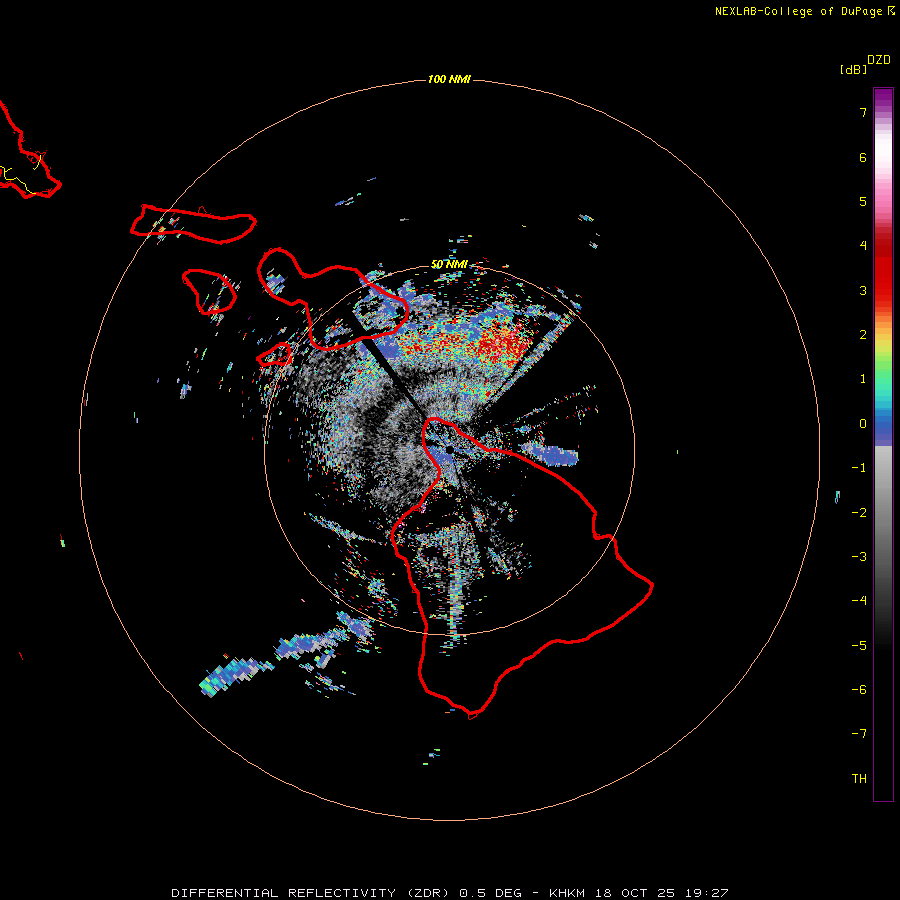Click the red band of the color bar

tap(883, 269)
